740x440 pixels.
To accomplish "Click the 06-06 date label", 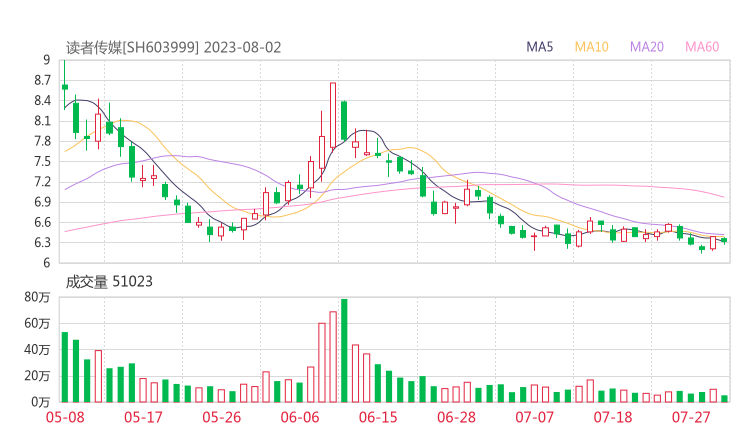I will pyautogui.click(x=300, y=417).
